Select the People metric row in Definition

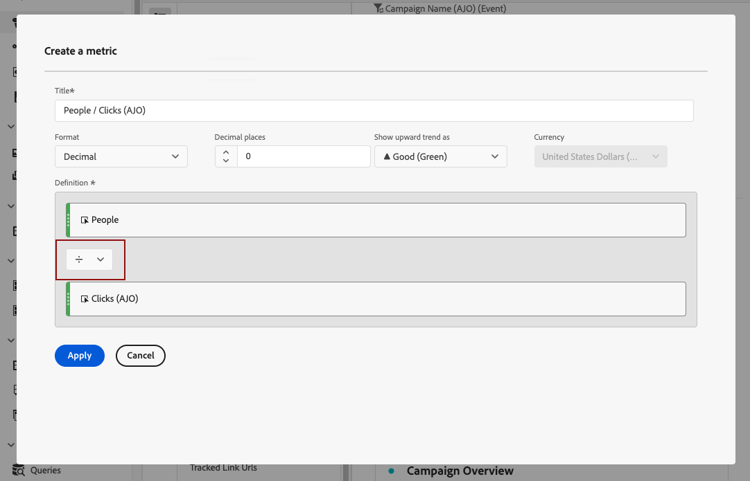[376, 220]
